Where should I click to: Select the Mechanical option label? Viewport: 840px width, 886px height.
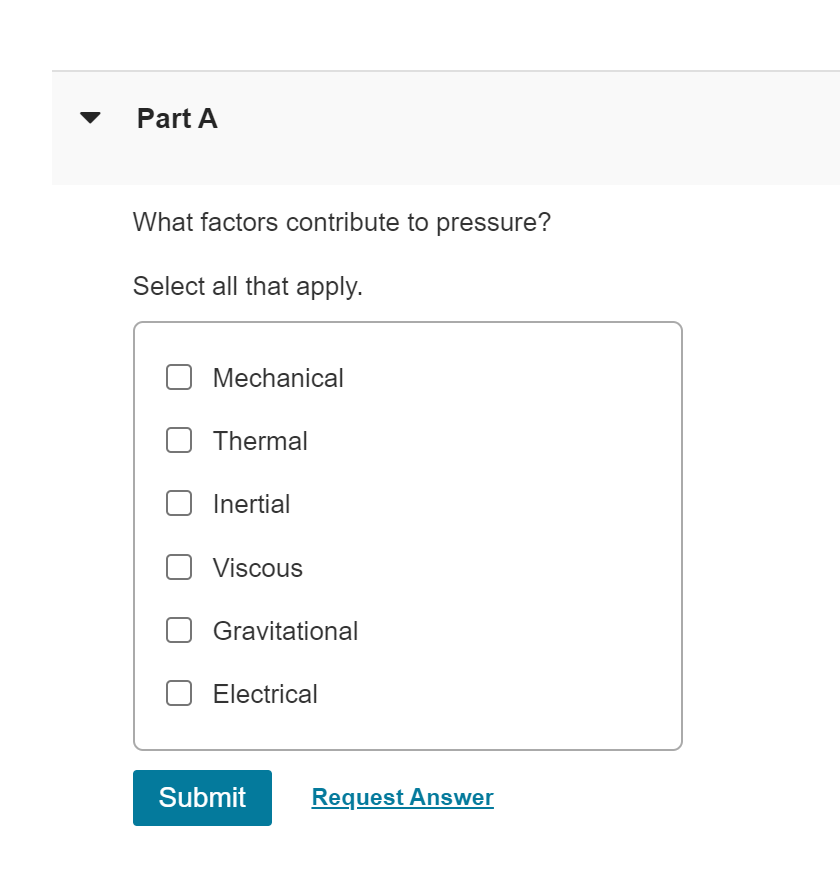277,377
